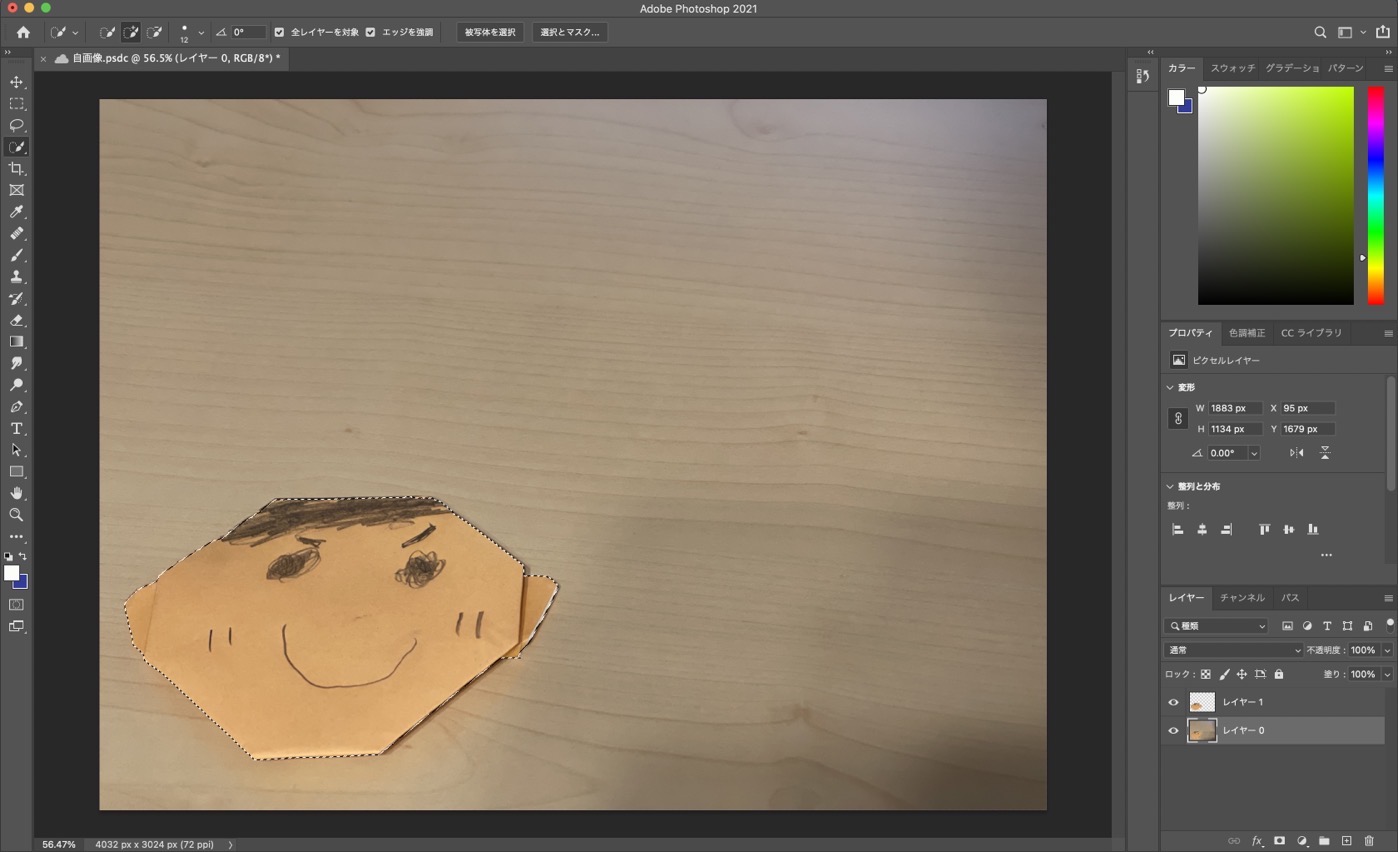Open blend mode 通常 dropdown

pyautogui.click(x=1235, y=650)
